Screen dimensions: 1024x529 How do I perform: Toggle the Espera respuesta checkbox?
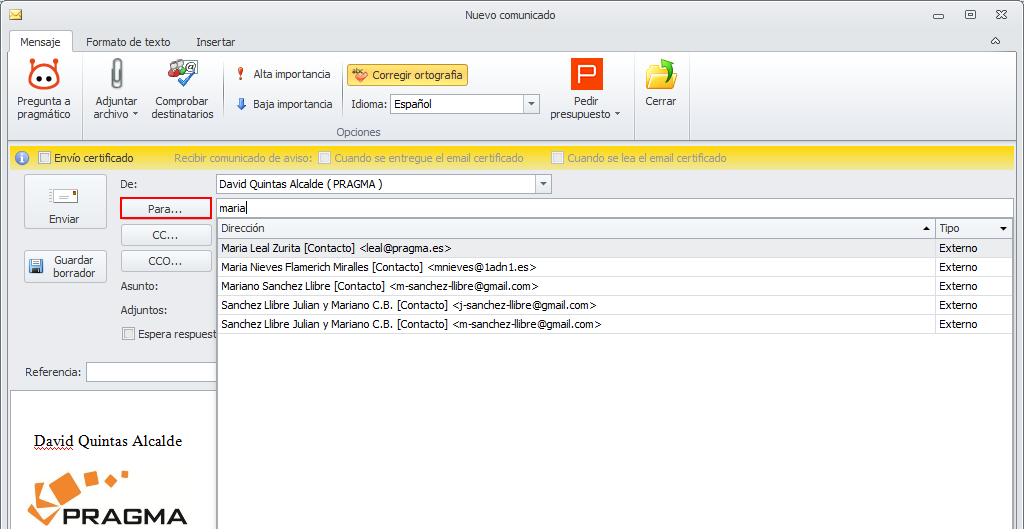pos(128,334)
